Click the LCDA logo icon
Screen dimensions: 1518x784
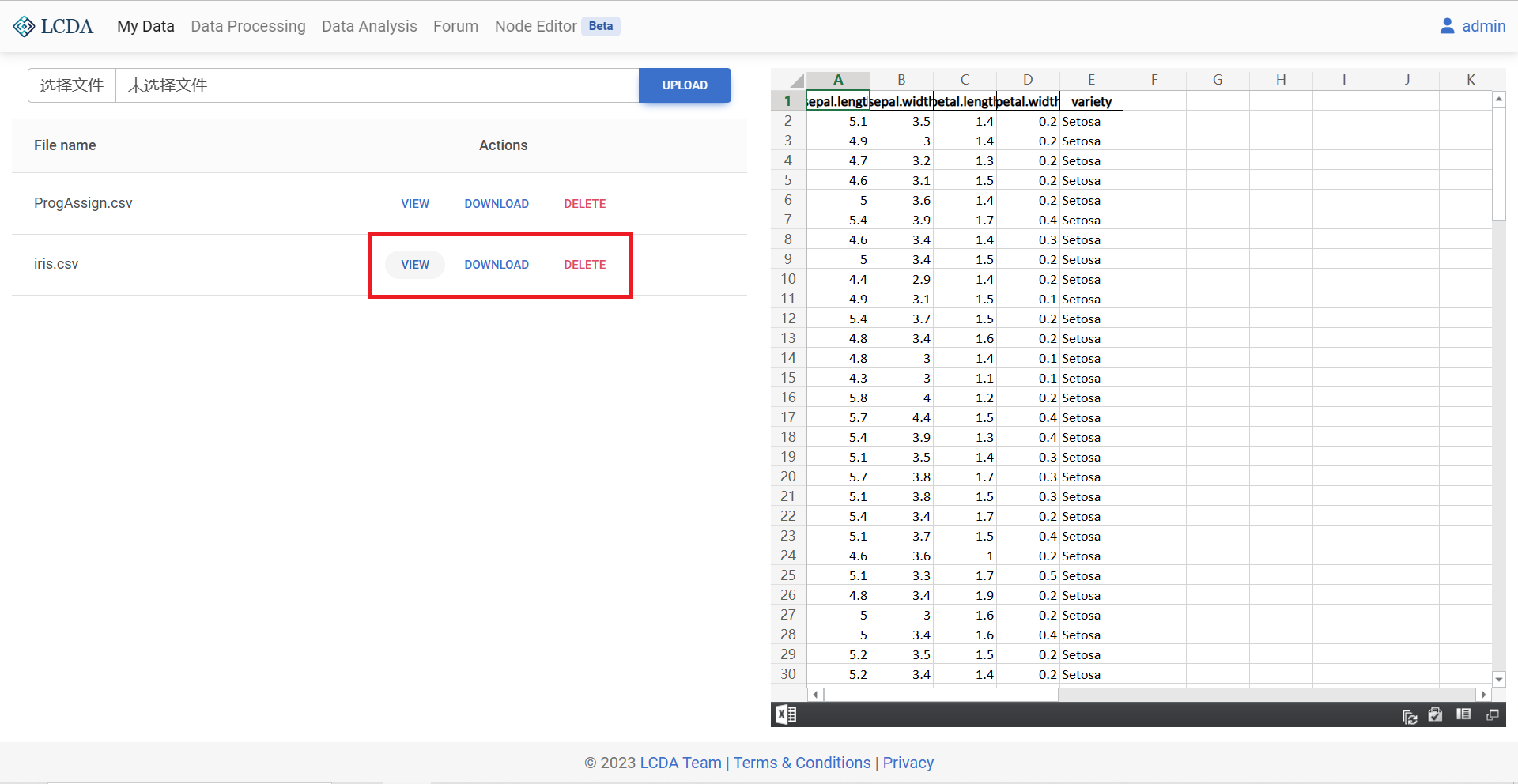(25, 26)
